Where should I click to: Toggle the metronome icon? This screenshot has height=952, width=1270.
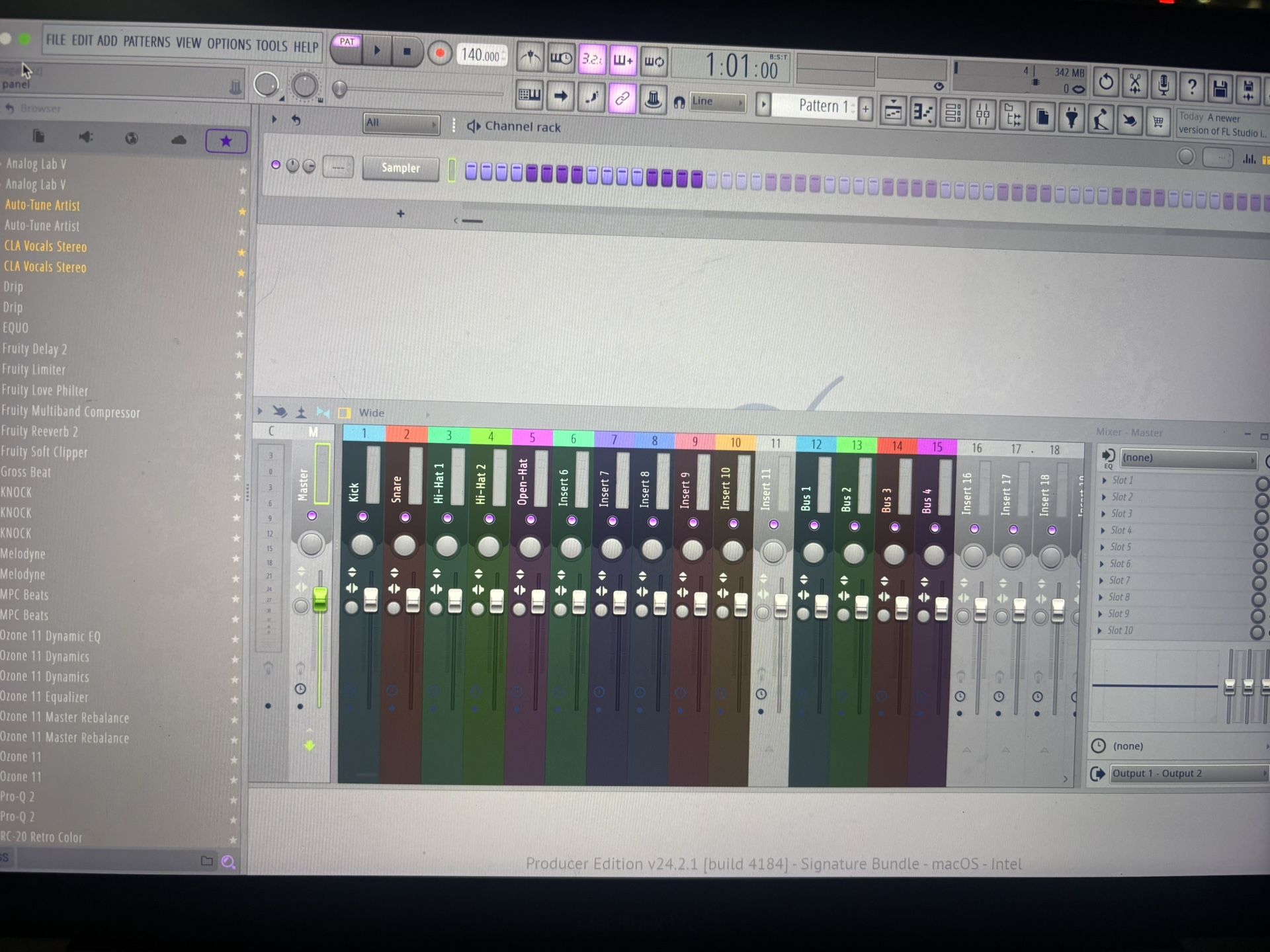pos(530,59)
